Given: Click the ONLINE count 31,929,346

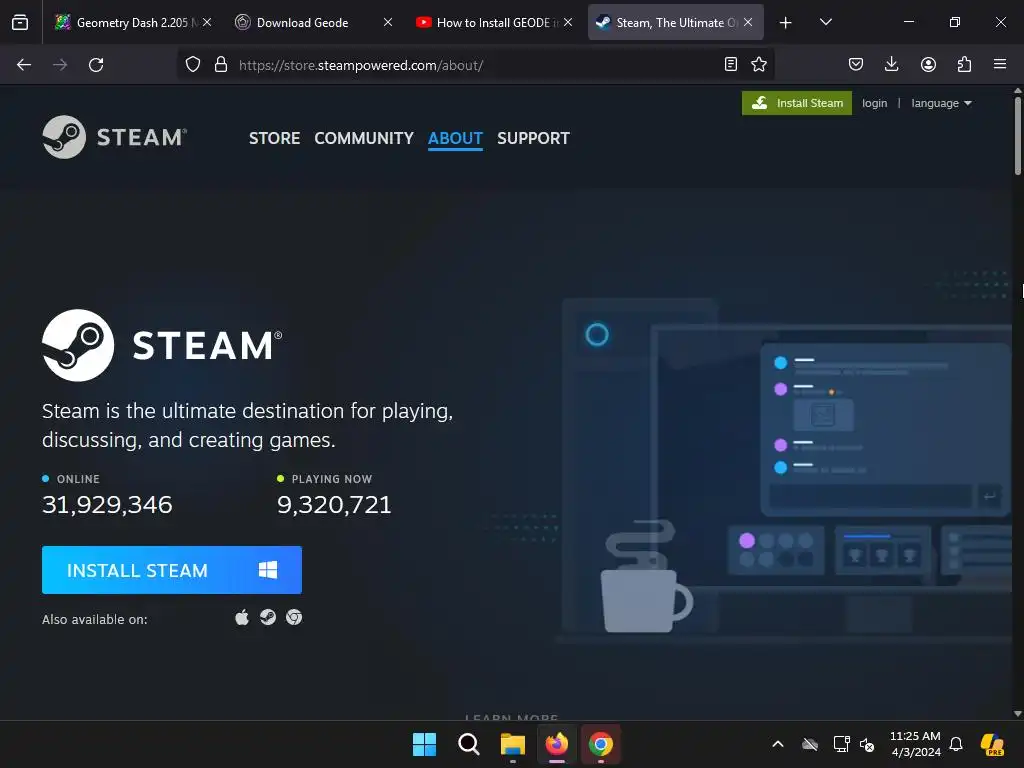Looking at the screenshot, I should pyautogui.click(x=107, y=505).
